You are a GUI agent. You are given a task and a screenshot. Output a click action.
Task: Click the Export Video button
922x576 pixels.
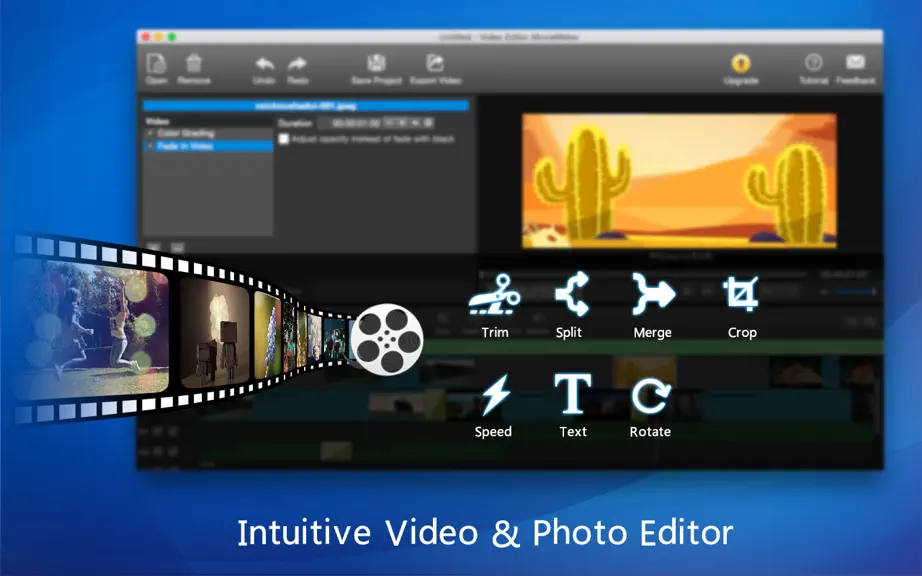tap(435, 69)
